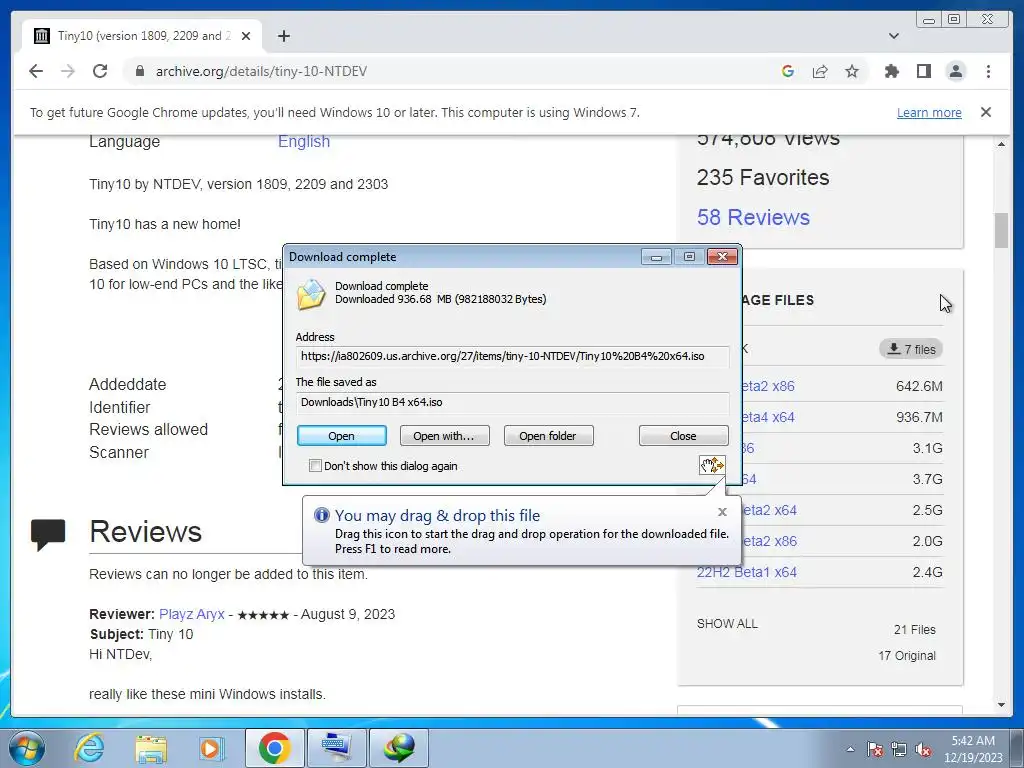
Task: Click SHOW ALL files
Action: (x=727, y=624)
